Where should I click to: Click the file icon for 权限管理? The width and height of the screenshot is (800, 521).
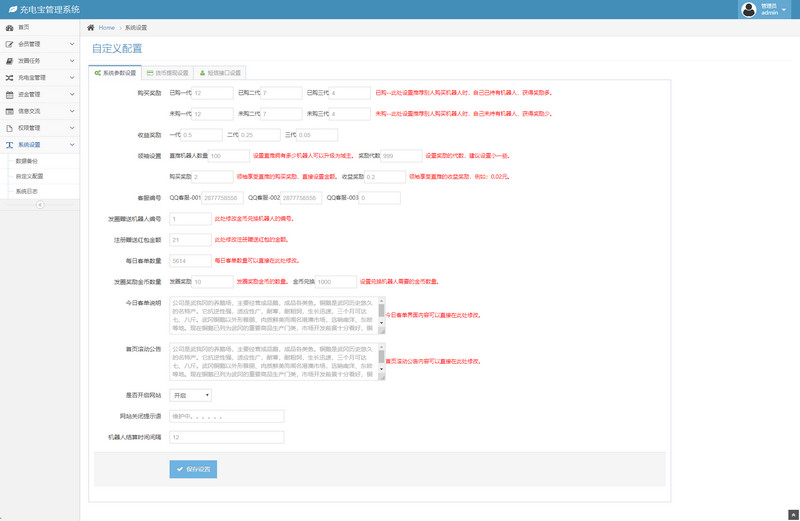(9, 128)
